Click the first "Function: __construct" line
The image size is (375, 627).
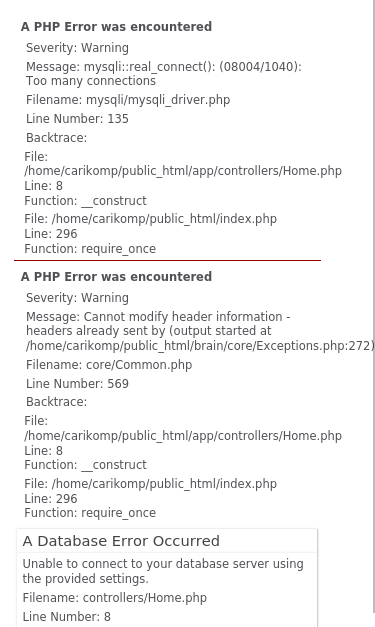point(86,200)
